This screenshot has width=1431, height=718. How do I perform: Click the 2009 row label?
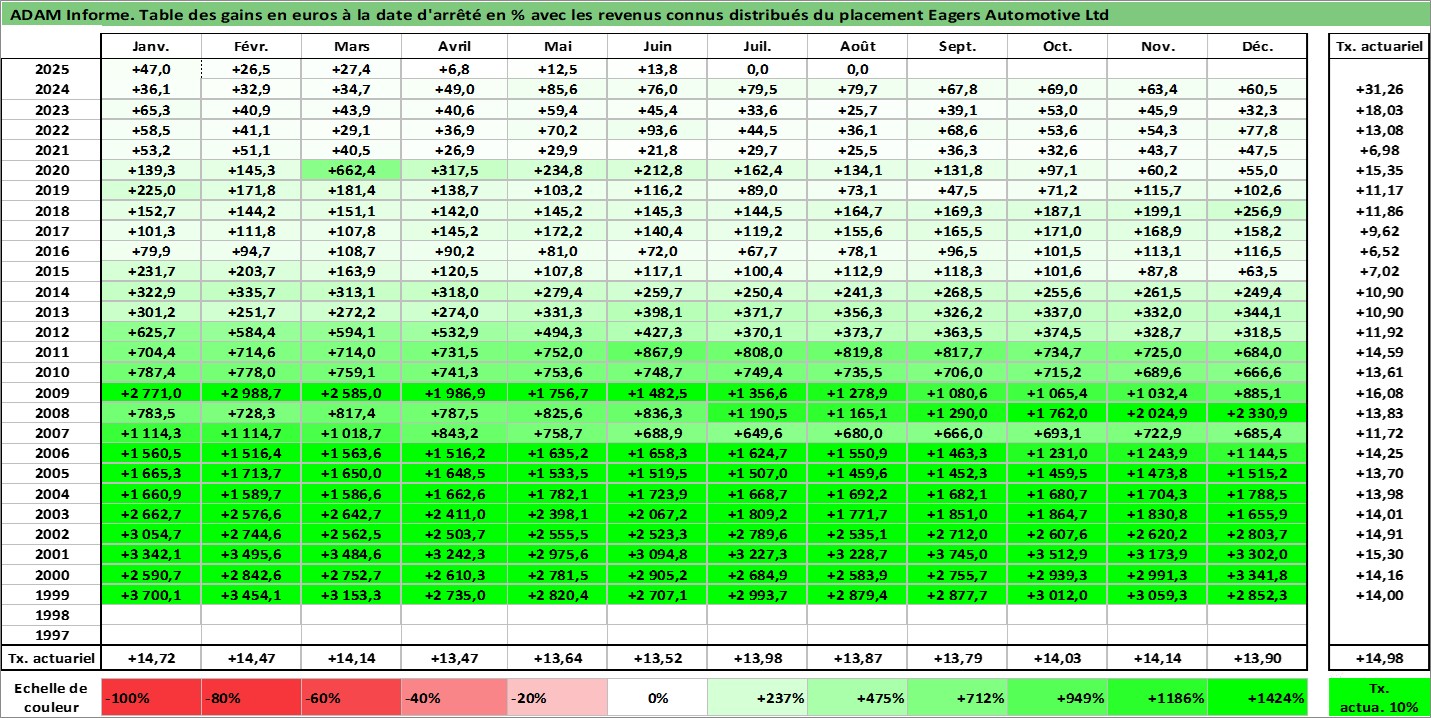(x=51, y=393)
